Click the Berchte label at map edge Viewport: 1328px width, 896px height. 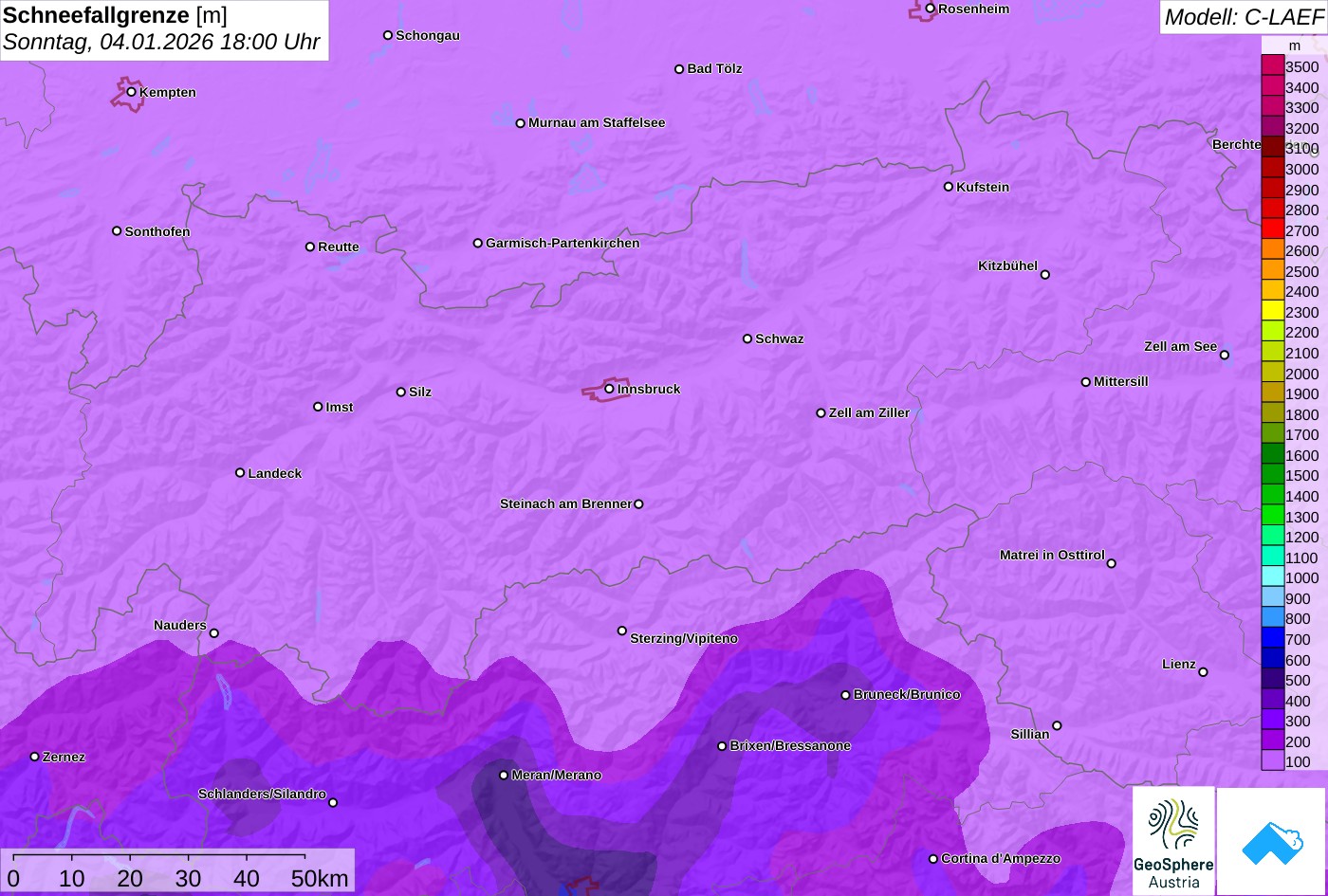(x=1237, y=144)
